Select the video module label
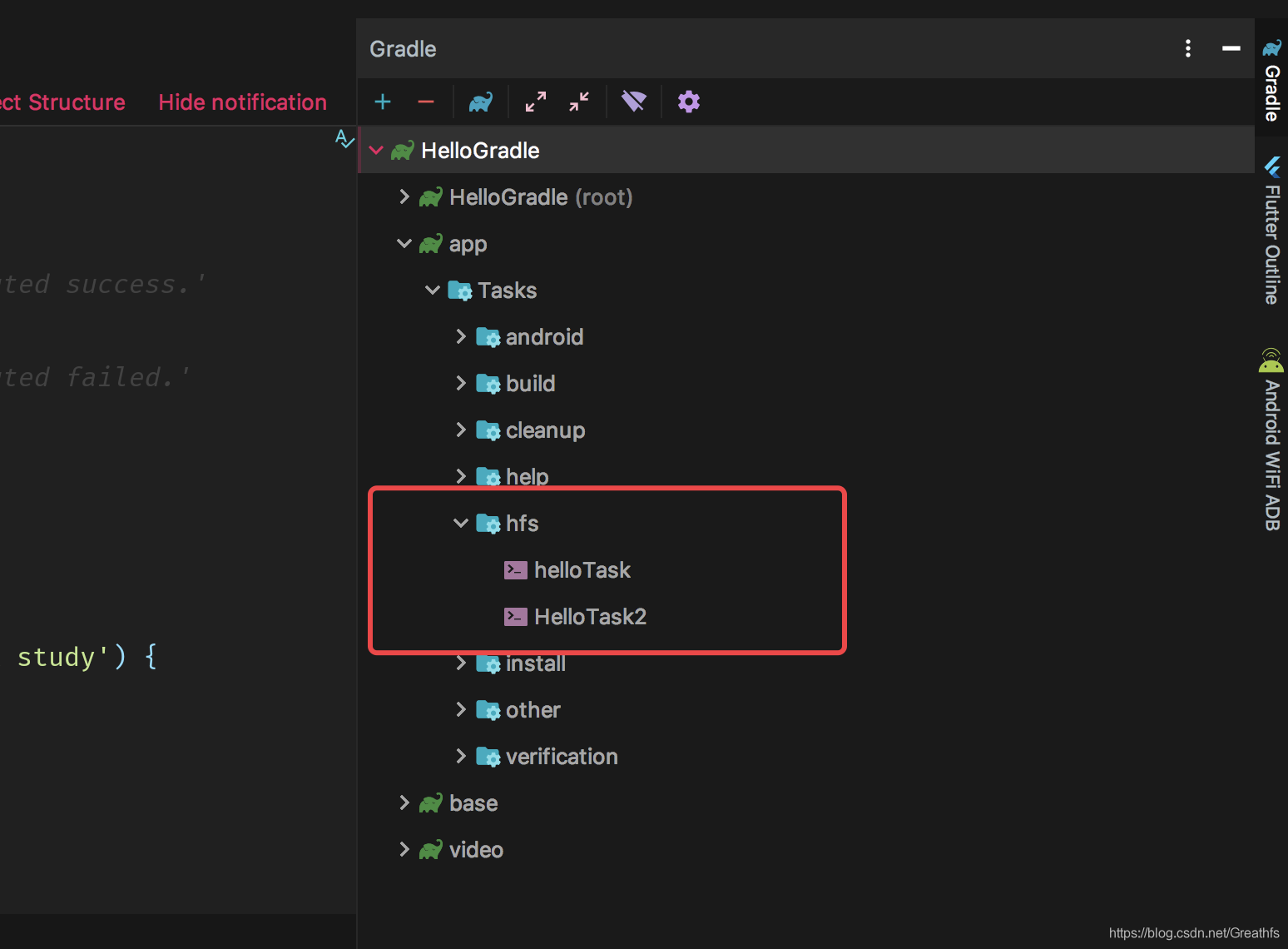Viewport: 1288px width, 949px height. point(476,850)
